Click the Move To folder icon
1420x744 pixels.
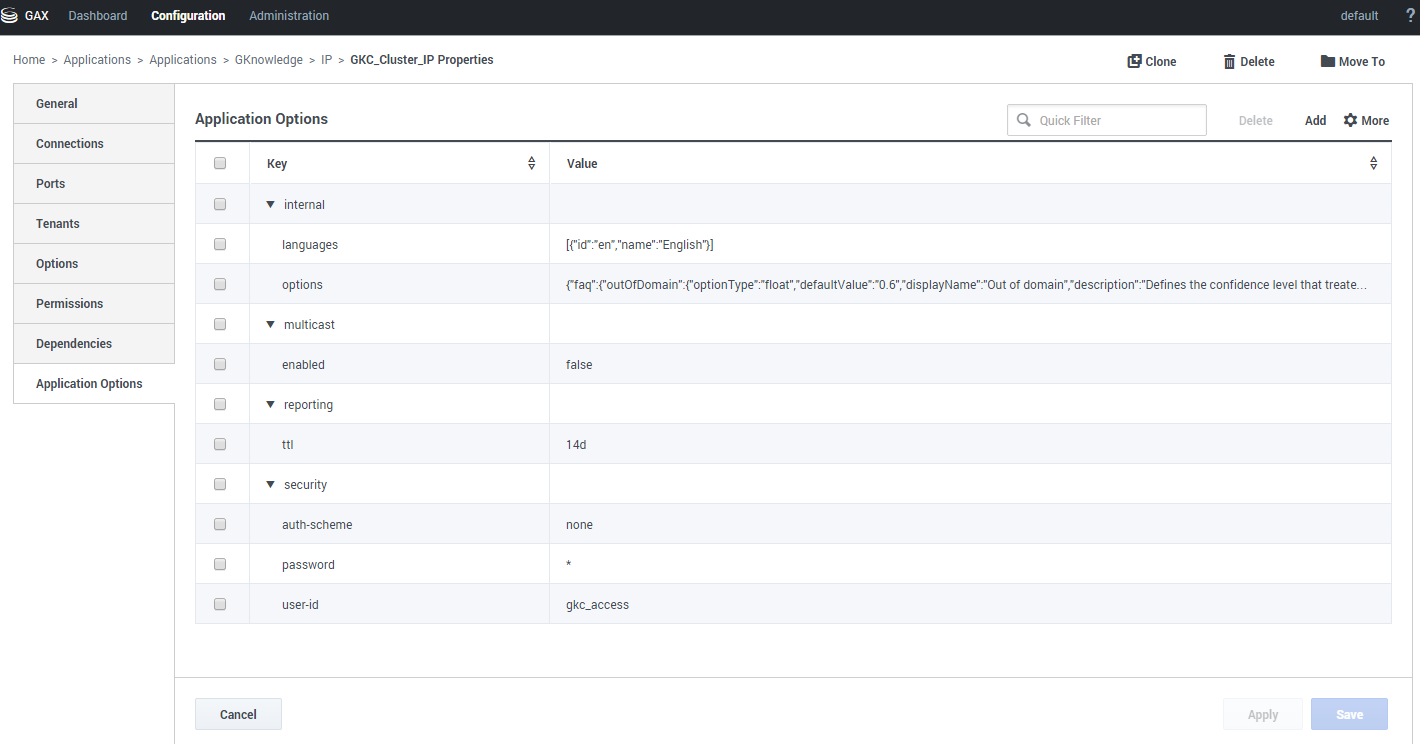(x=1328, y=61)
